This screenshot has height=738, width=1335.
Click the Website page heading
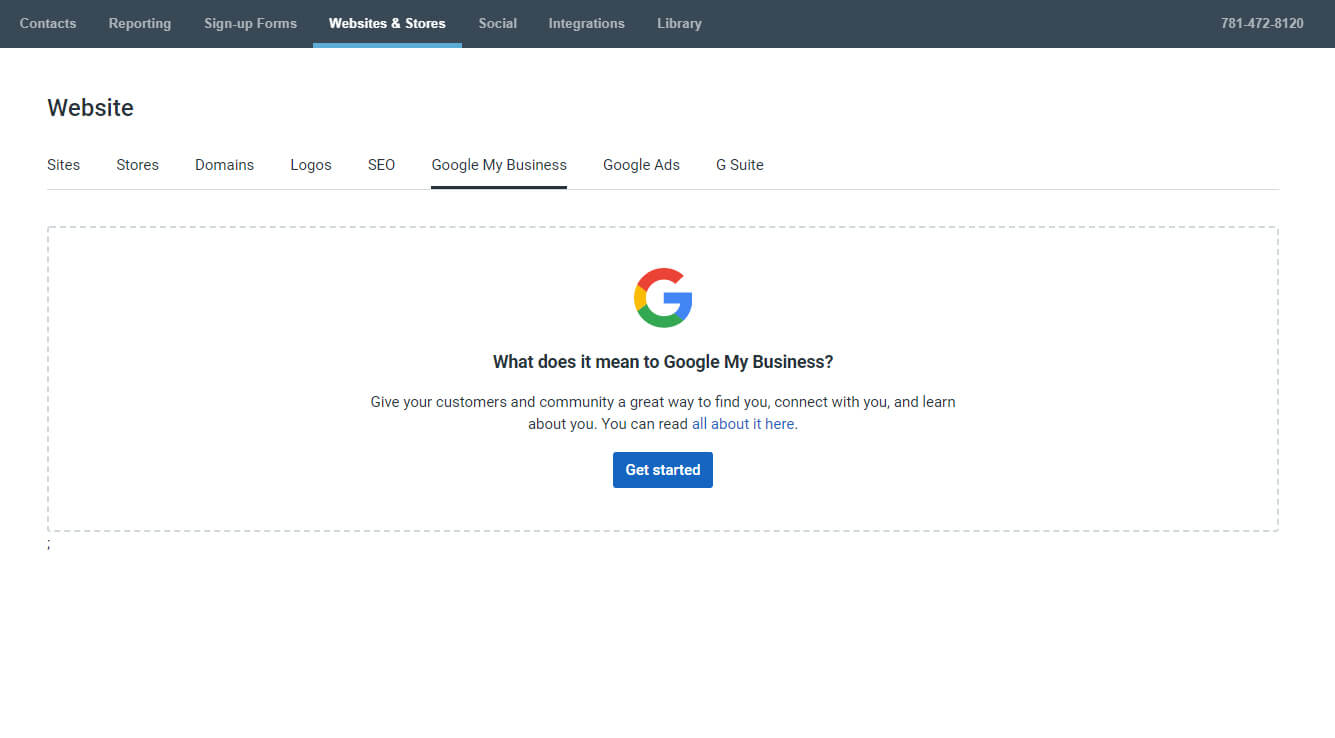tap(90, 108)
